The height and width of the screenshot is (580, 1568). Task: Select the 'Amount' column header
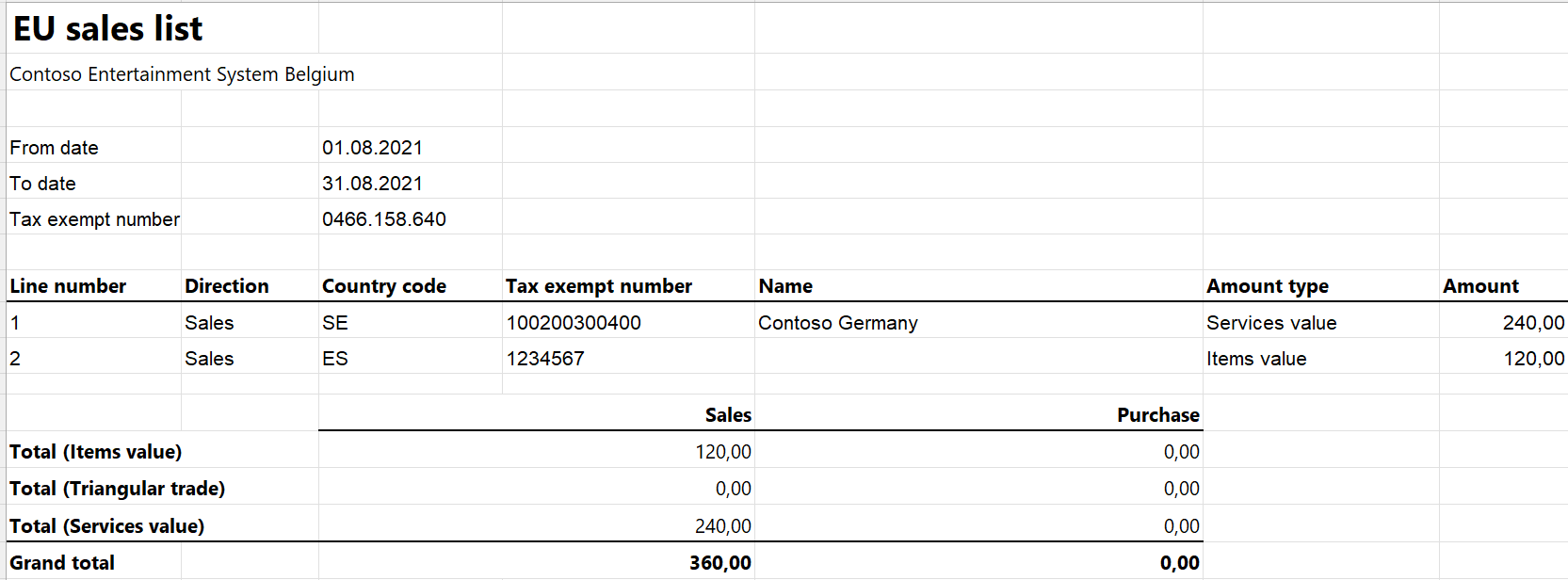[1480, 286]
